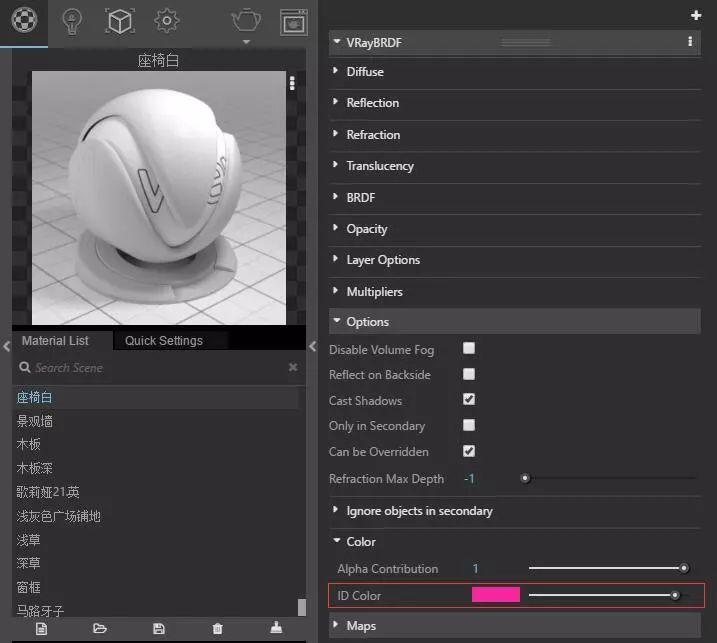This screenshot has width=717, height=643.
Task: Collapse the Color subsection
Action: 337,541
